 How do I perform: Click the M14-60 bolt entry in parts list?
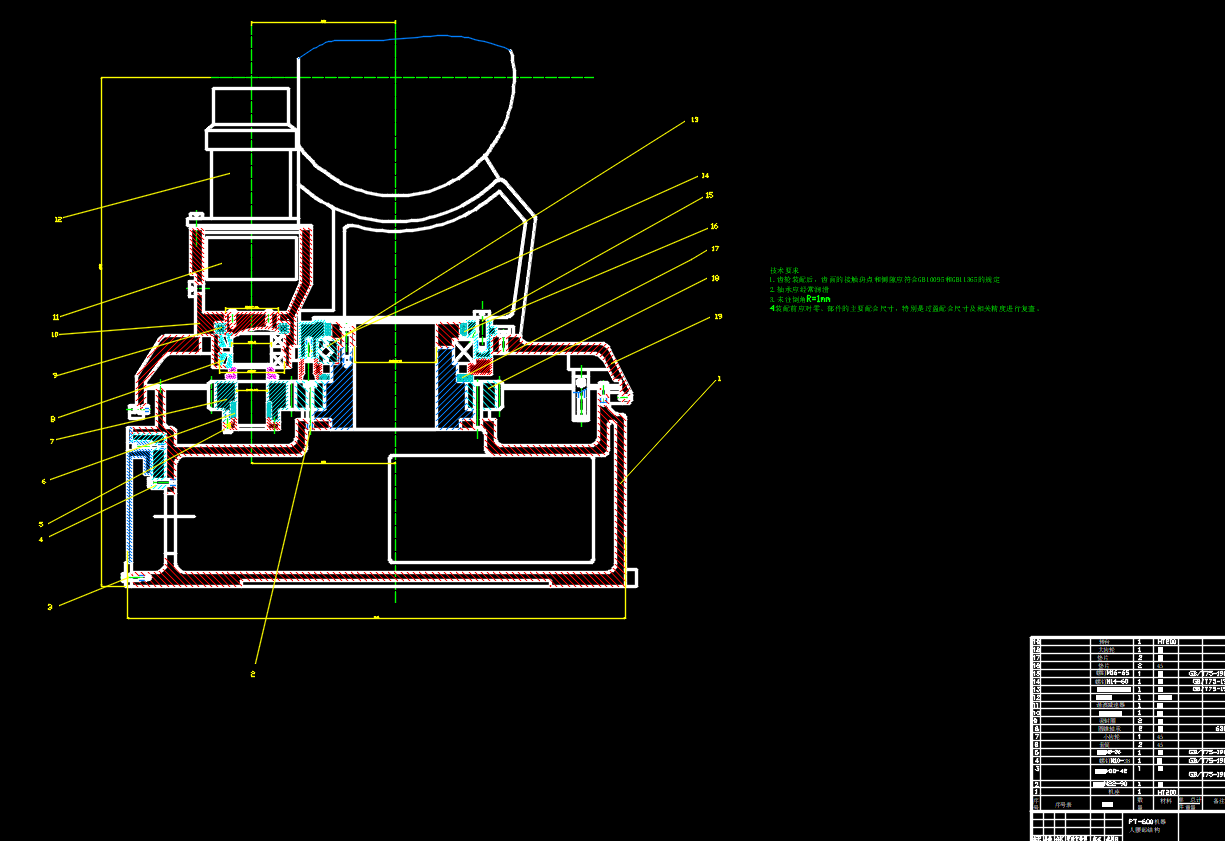tap(1112, 681)
